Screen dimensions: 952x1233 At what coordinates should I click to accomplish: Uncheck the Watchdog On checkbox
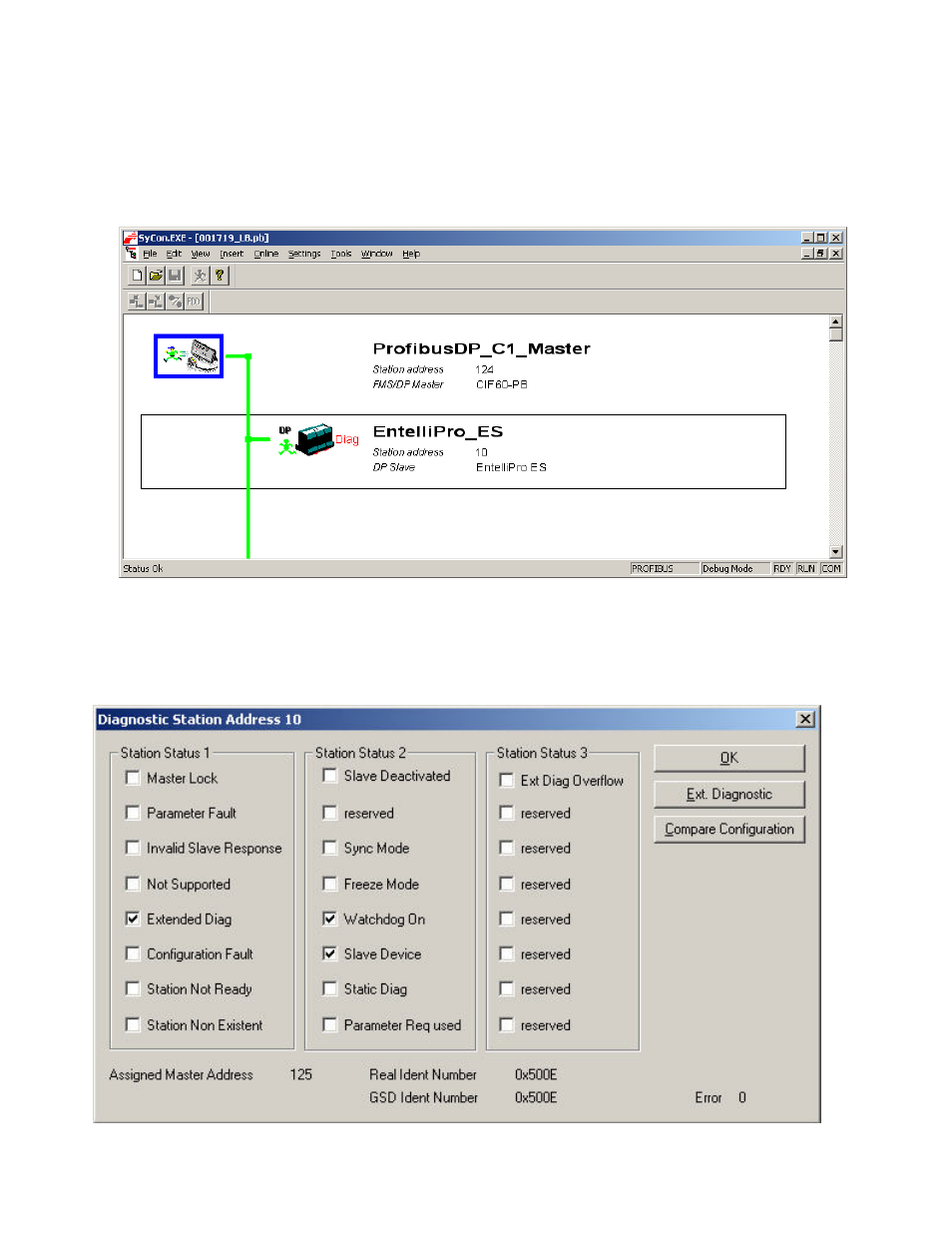click(x=329, y=919)
